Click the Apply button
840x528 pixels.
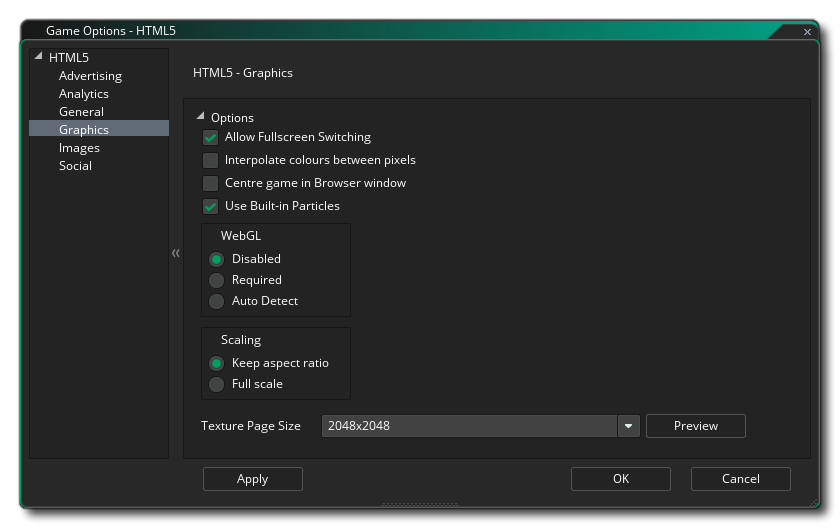pyautogui.click(x=252, y=479)
